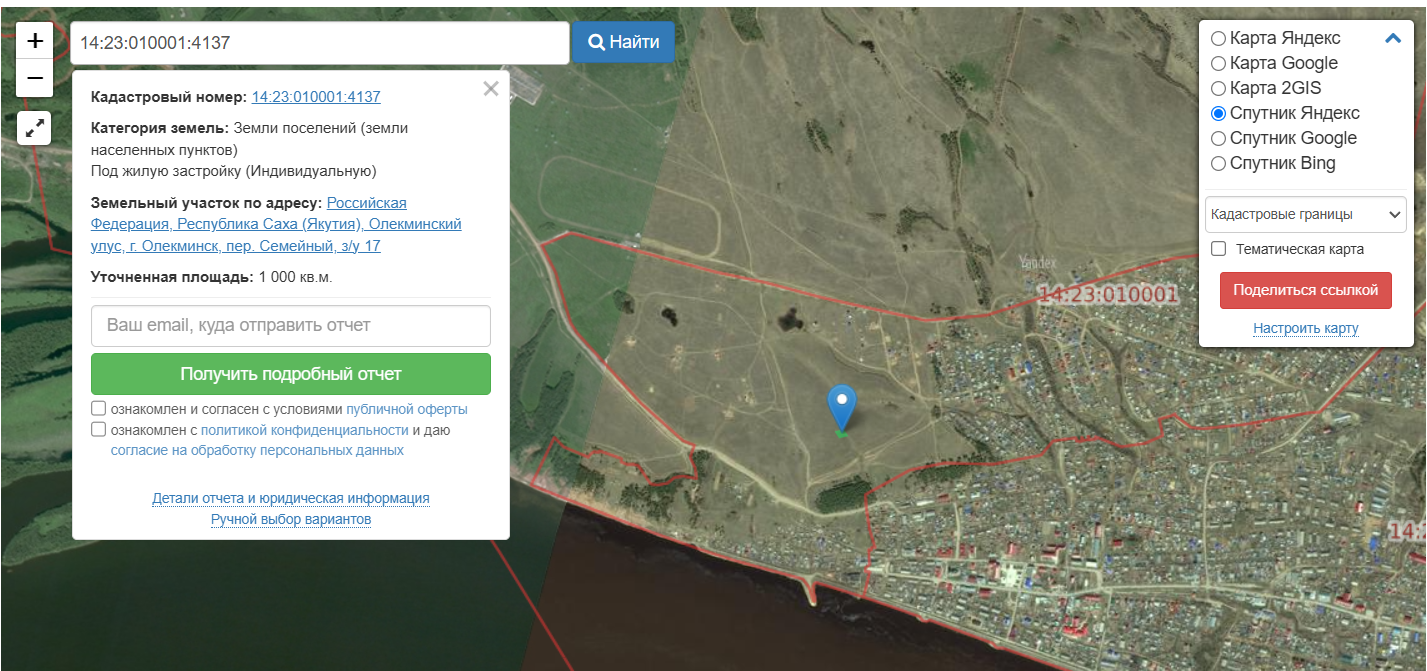Collapse the map layers panel chevron

(x=1393, y=39)
